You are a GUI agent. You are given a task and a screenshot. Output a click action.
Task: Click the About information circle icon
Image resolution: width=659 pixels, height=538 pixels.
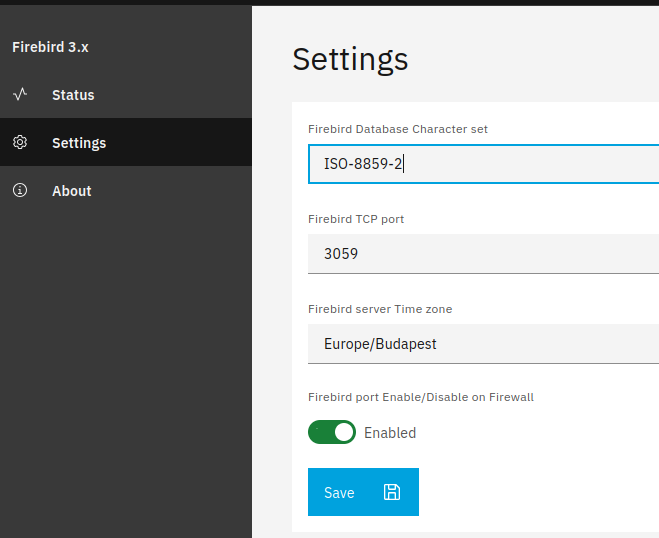tap(20, 191)
